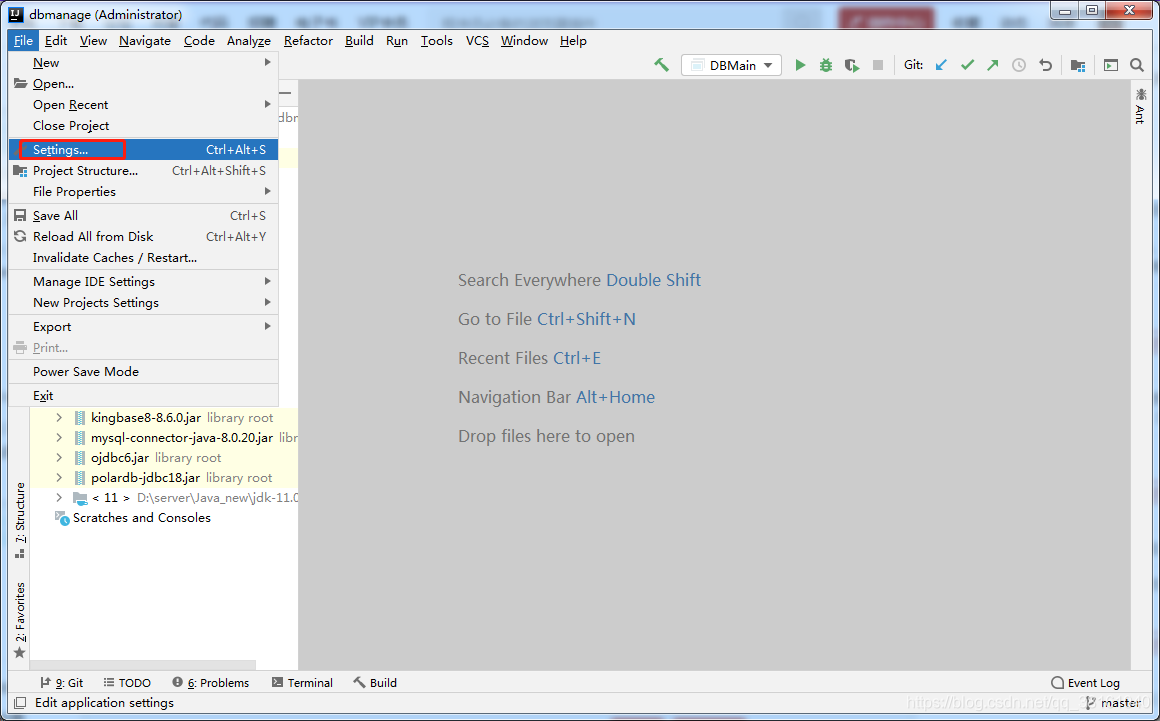This screenshot has width=1160, height=721.
Task: Select Reload All from Disk
Action: [x=144, y=237]
